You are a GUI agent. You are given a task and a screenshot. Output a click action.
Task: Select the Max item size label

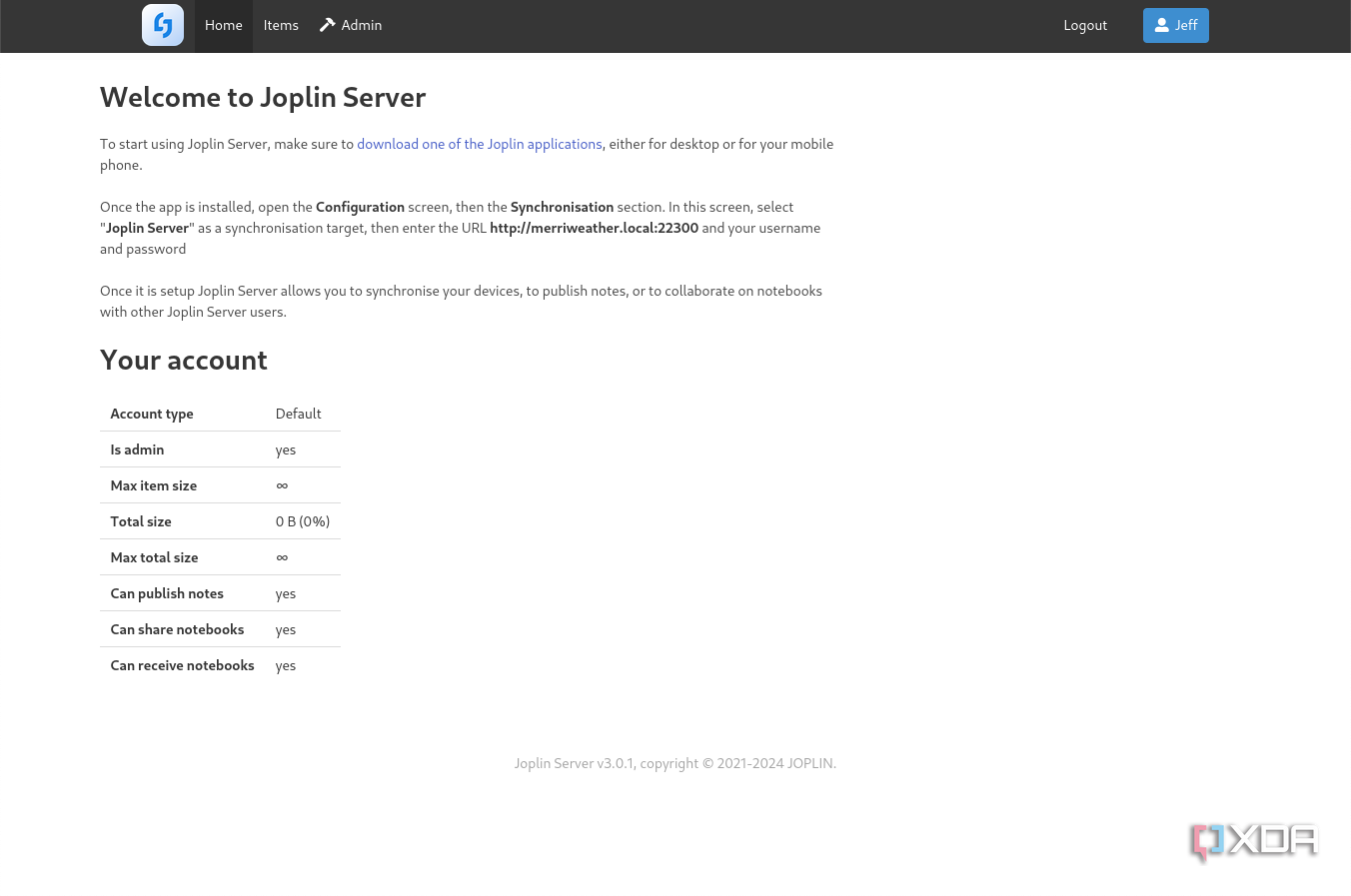tap(154, 485)
